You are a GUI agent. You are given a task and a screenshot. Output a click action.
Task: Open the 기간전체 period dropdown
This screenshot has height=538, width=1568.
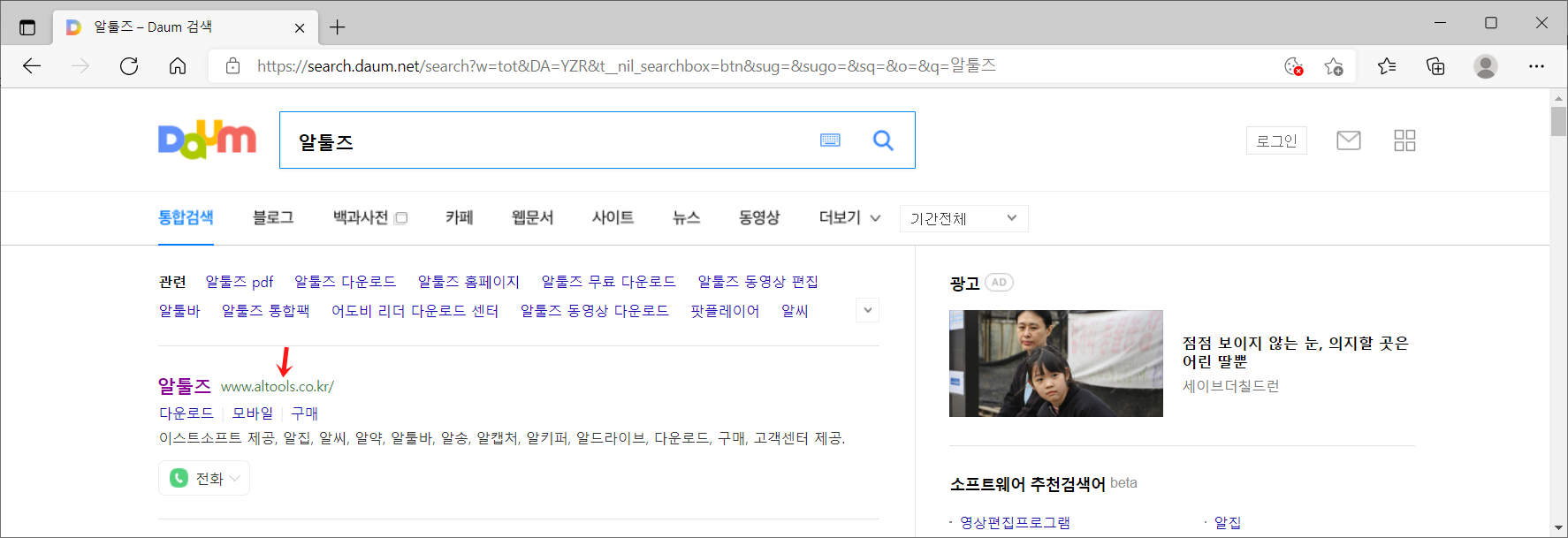(x=963, y=218)
